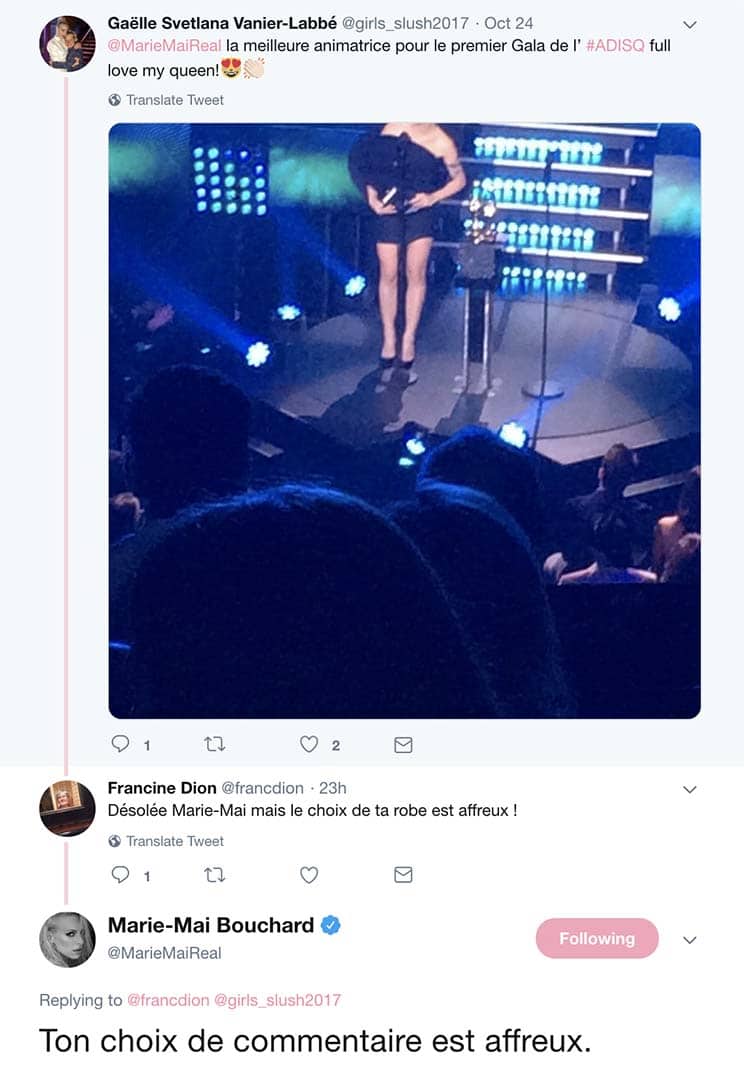Reply to Gaëlle's tweet via comment icon

(x=120, y=744)
